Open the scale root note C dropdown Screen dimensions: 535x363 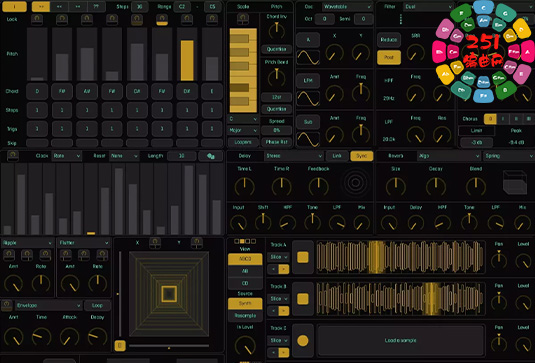[x=243, y=119]
